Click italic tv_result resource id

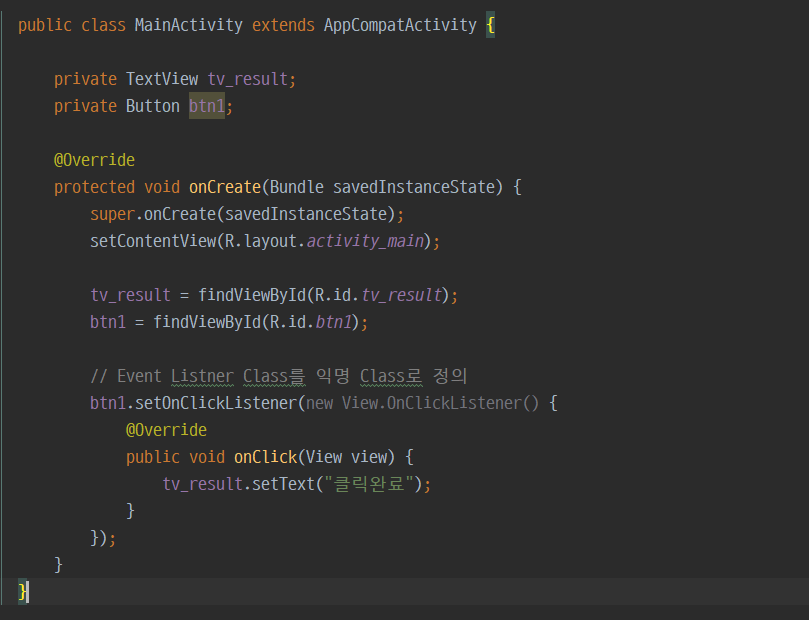[401, 295]
